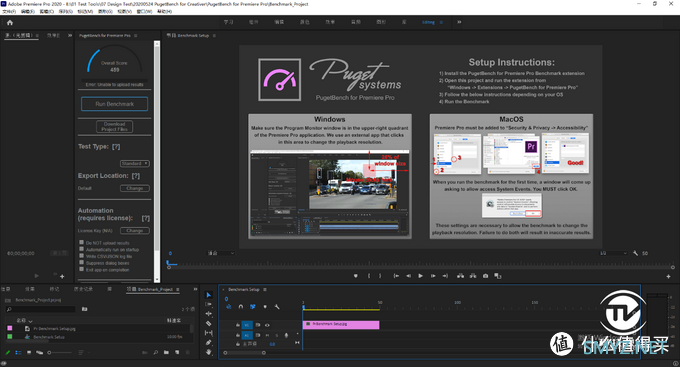Open Program Monitor wrench settings

[635, 253]
